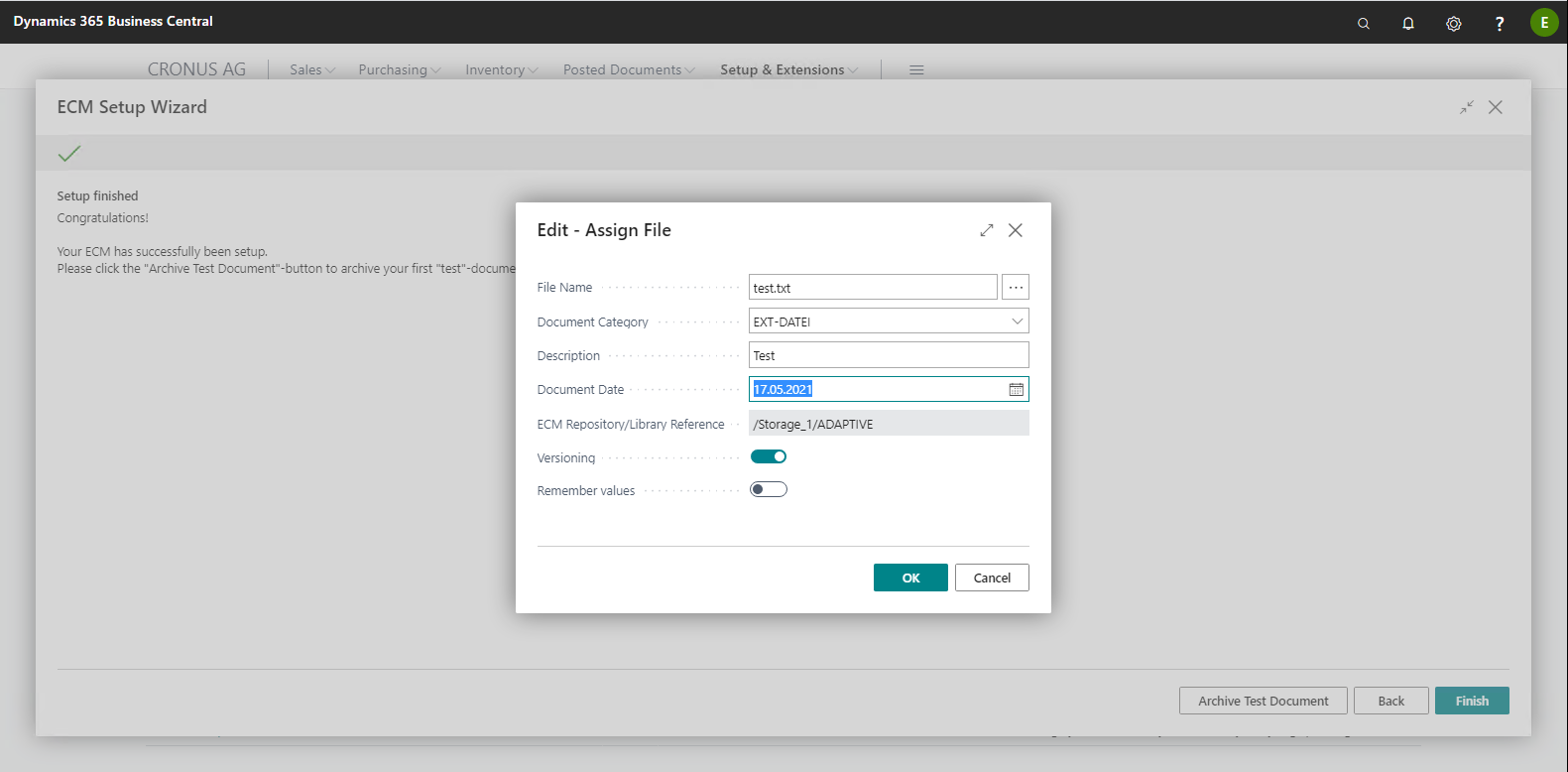Open the Purchasing menu
The width and height of the screenshot is (1568, 772).
click(399, 69)
